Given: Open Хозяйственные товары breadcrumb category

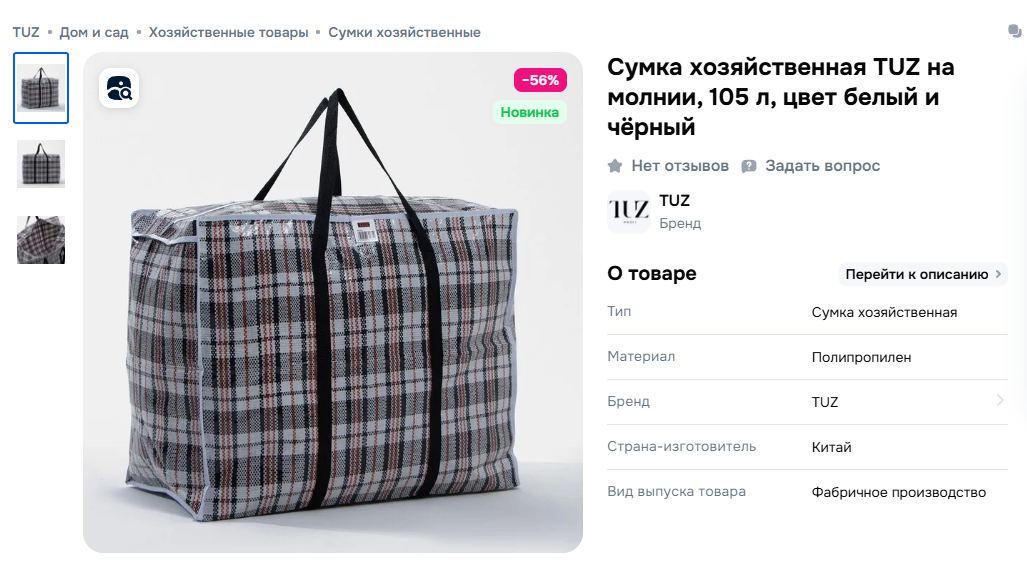Looking at the screenshot, I should tap(228, 32).
